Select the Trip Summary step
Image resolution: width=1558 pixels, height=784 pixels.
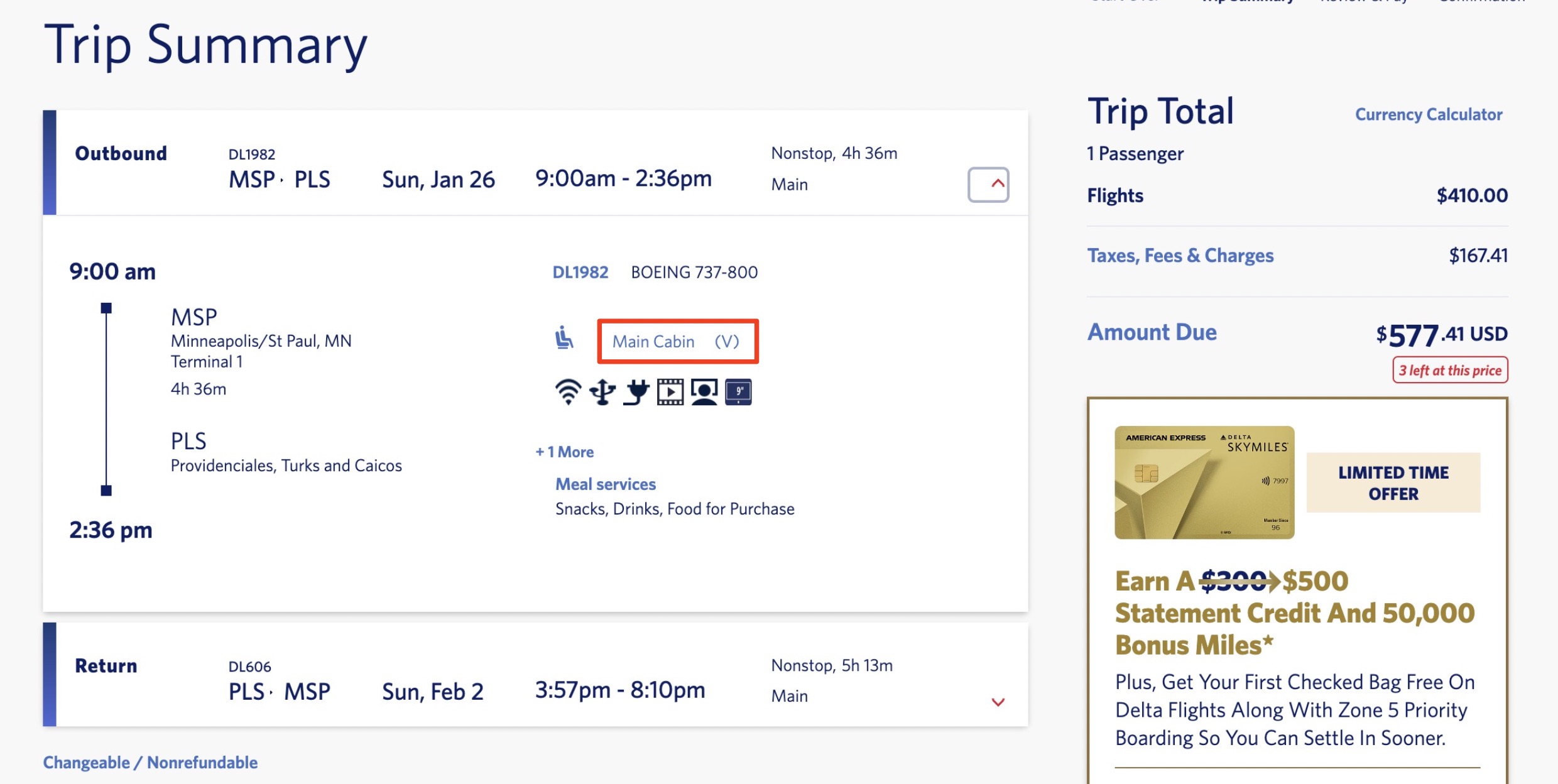(1247, 3)
